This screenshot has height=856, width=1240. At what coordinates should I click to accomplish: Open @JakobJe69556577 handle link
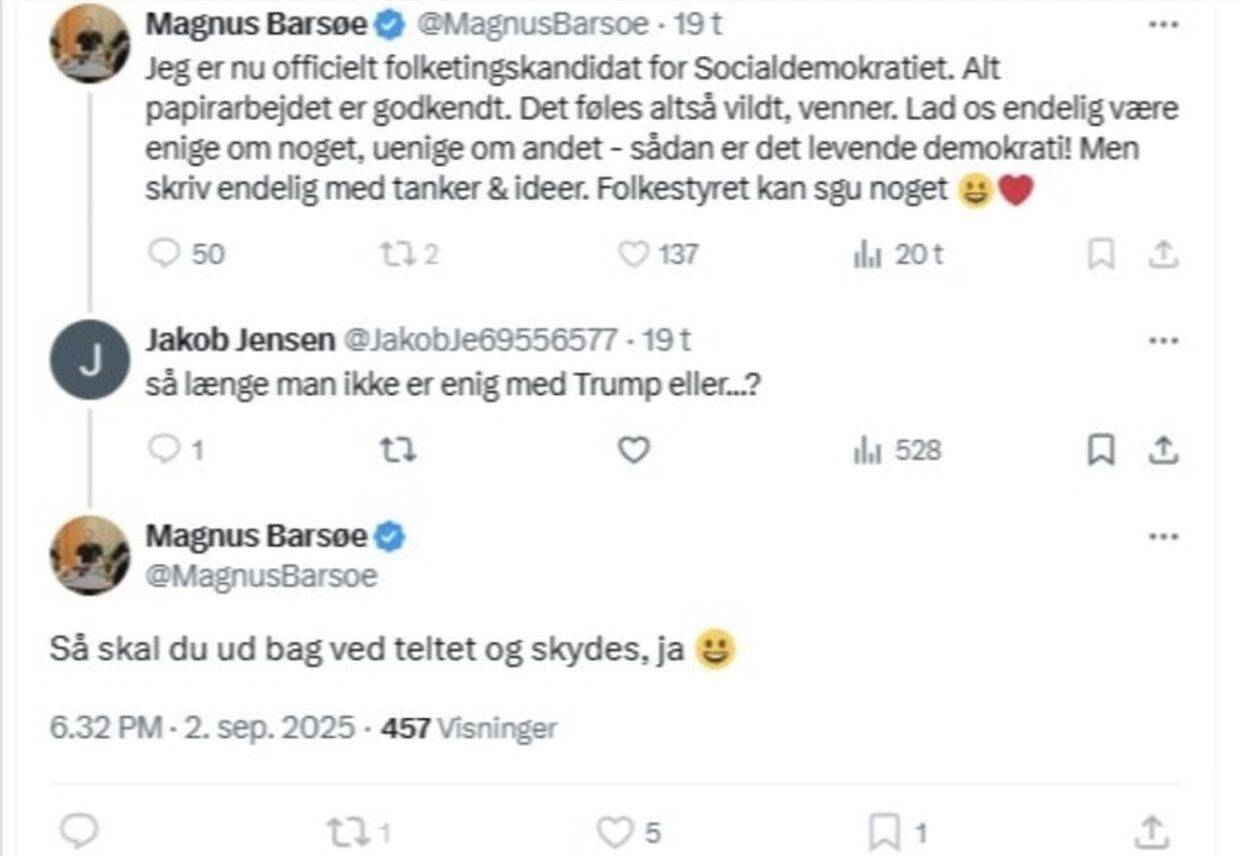click(x=480, y=340)
